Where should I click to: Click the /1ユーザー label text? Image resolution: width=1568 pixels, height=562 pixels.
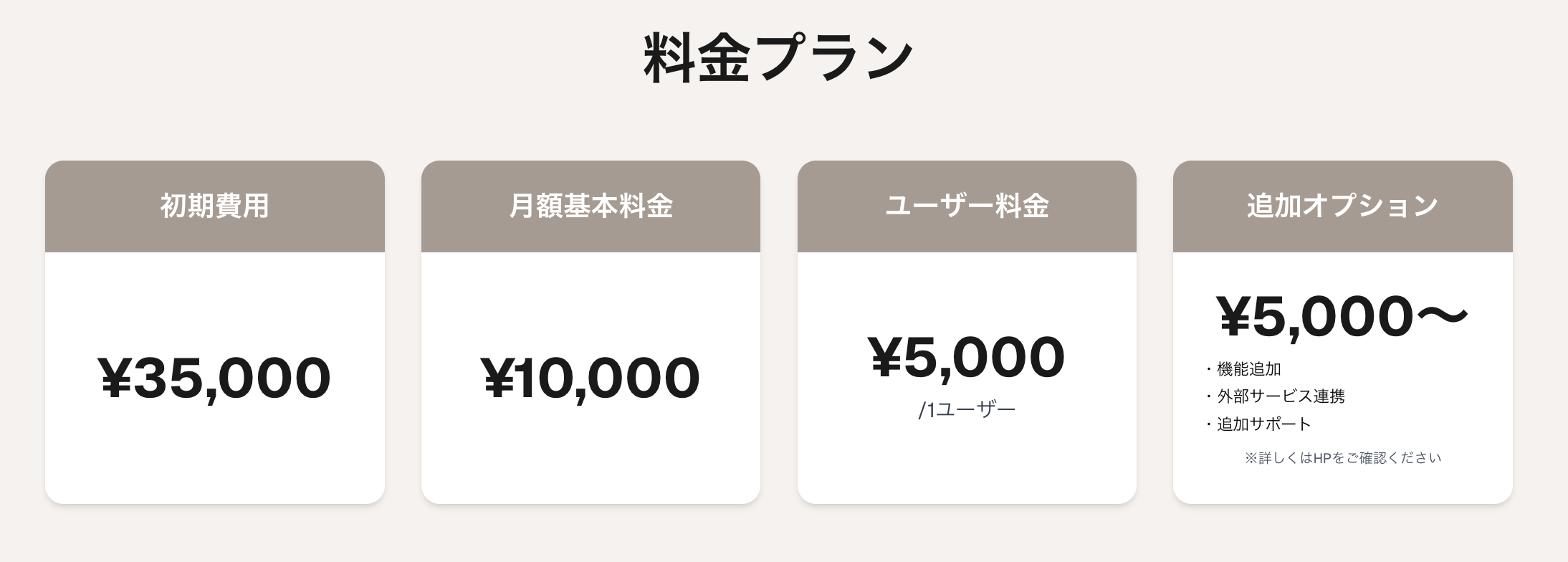click(967, 410)
